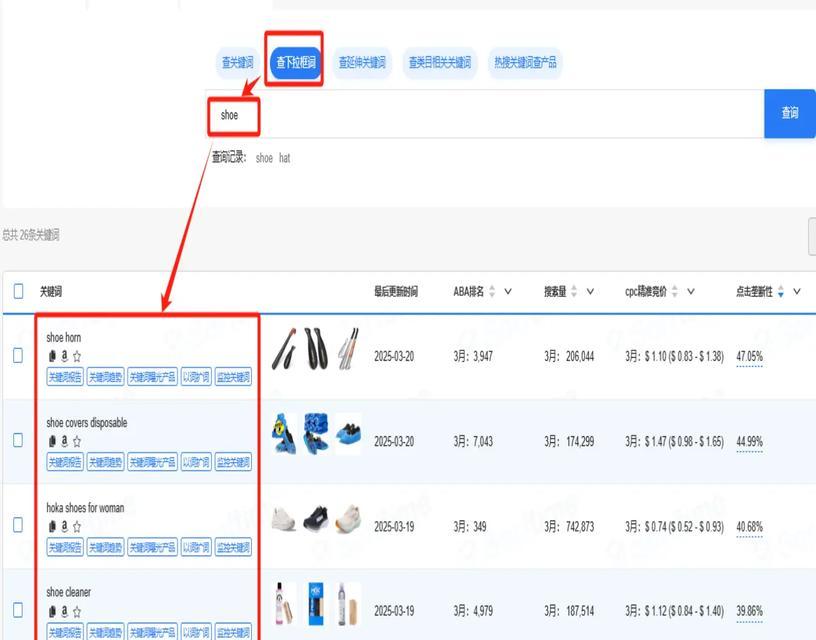The width and height of the screenshot is (816, 640).
Task: Open third thumbnail in 'shoe covers disposable' row
Action: 348,433
